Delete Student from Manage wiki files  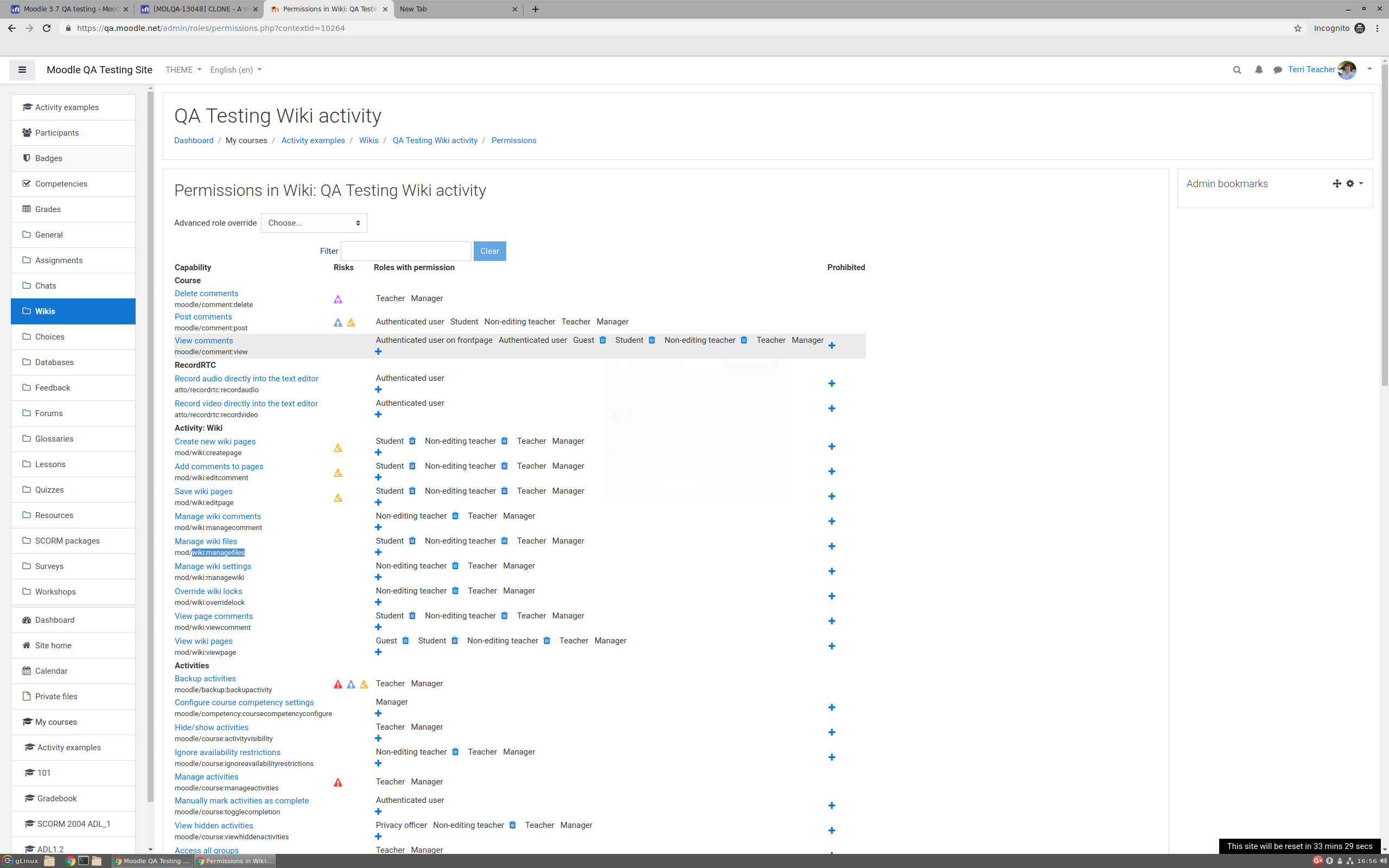pyautogui.click(x=412, y=541)
